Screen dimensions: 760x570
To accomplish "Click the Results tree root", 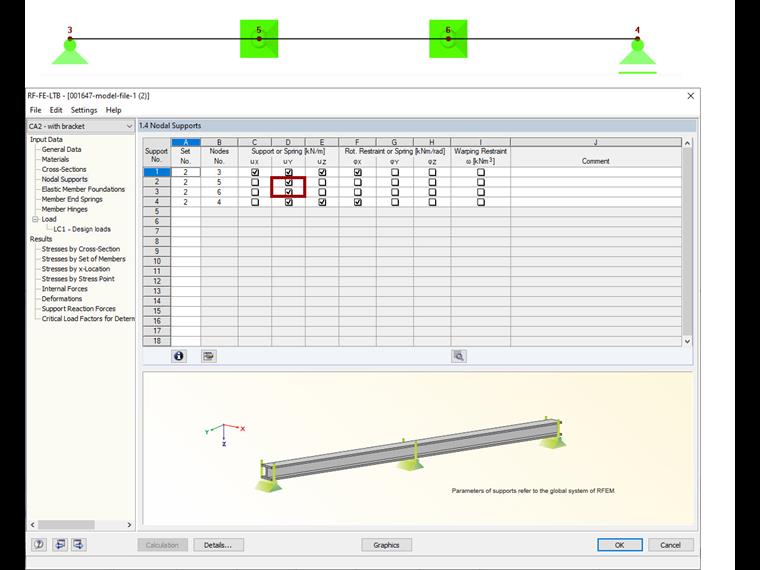I will click(x=41, y=239).
